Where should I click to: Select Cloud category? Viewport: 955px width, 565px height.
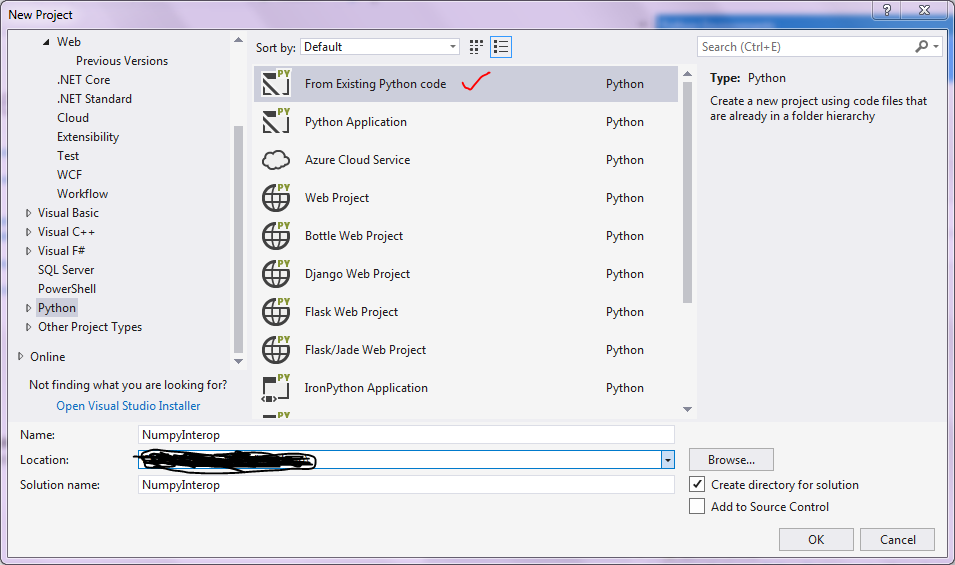point(73,118)
